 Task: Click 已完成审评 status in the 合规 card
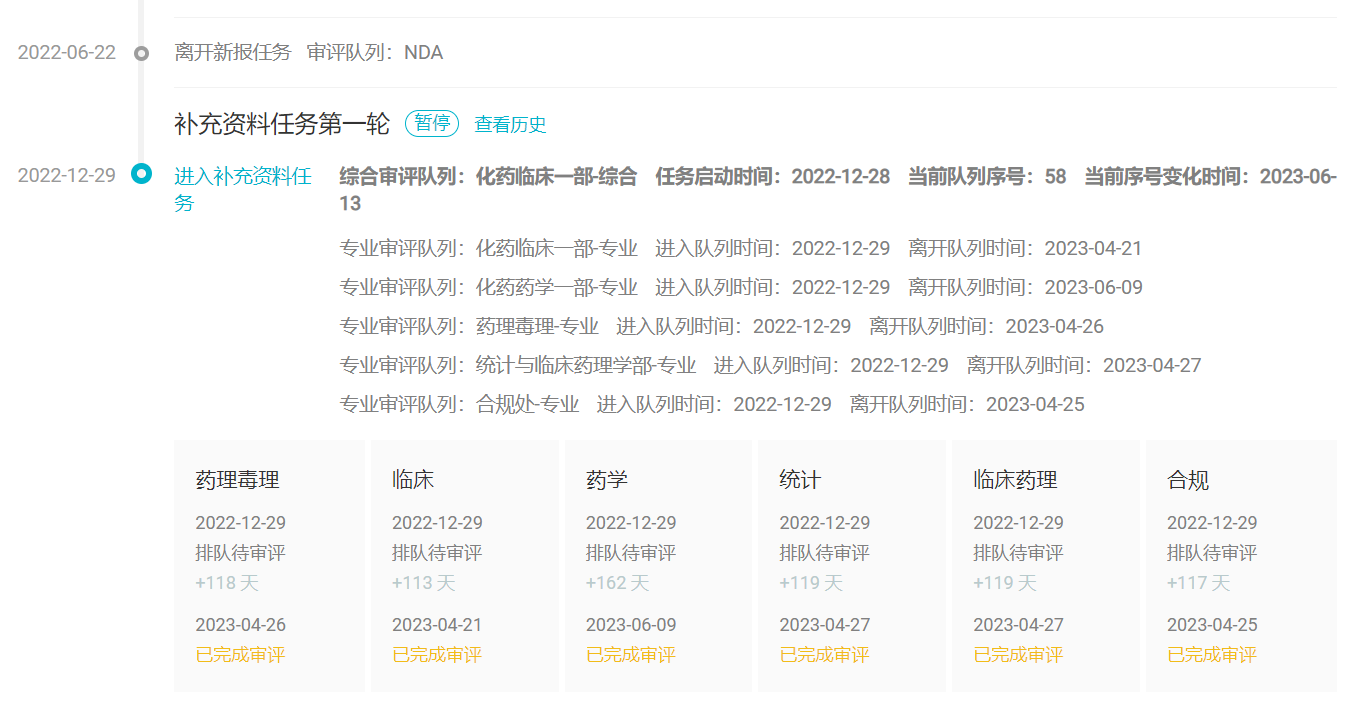point(1212,655)
